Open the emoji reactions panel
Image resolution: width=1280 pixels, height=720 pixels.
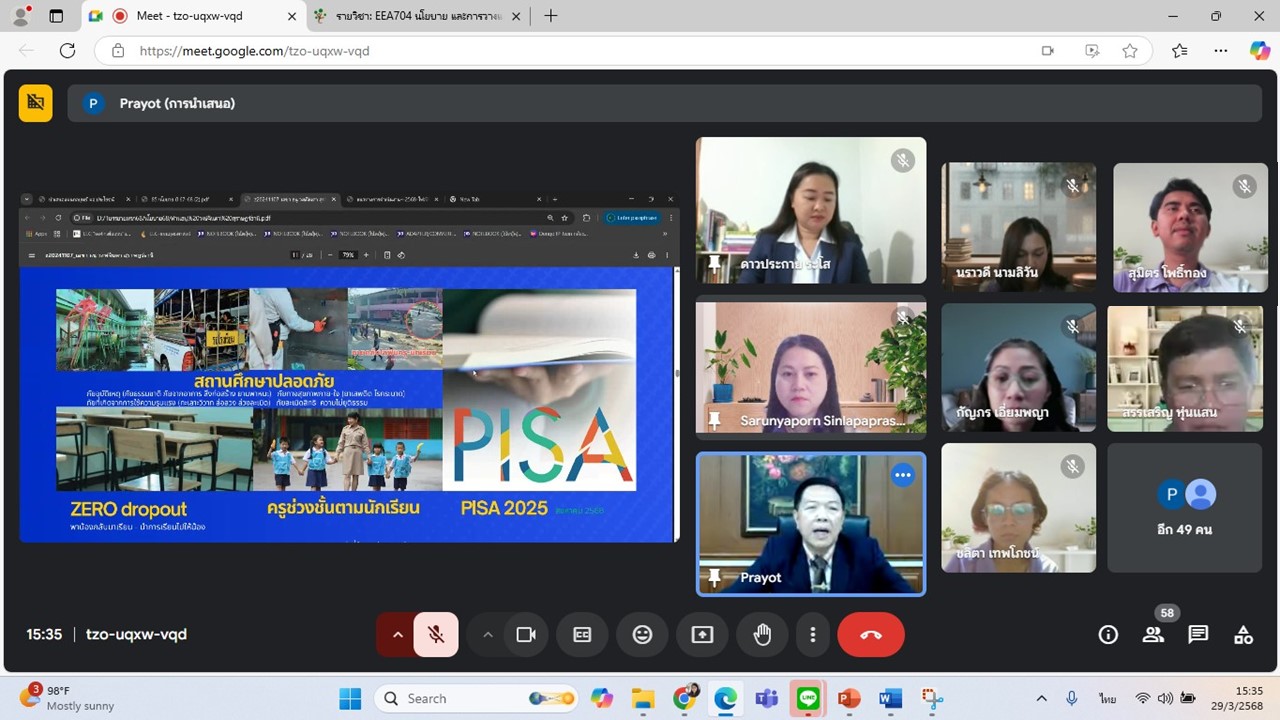coord(642,634)
